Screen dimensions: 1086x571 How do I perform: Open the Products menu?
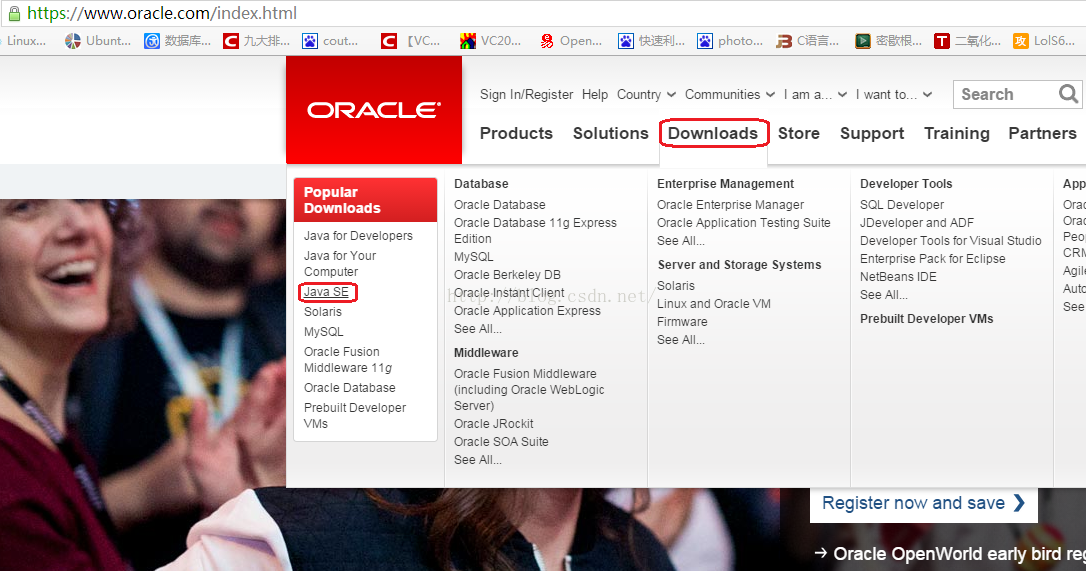[x=516, y=133]
